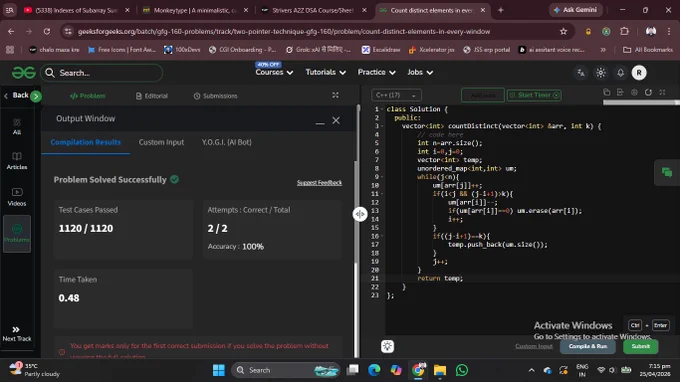Open All Bookmarks folder
The height and width of the screenshot is (382, 680).
pyautogui.click(x=647, y=50)
